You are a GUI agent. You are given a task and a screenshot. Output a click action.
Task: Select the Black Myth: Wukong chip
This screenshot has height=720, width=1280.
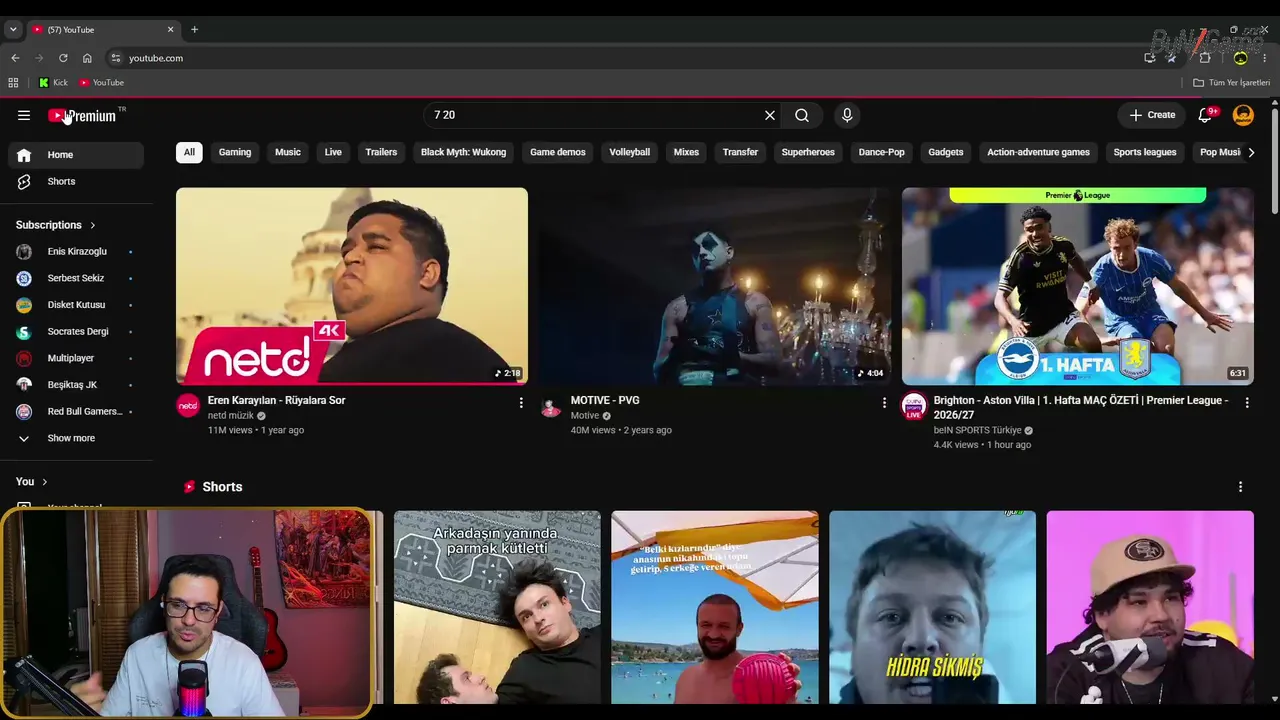[463, 152]
